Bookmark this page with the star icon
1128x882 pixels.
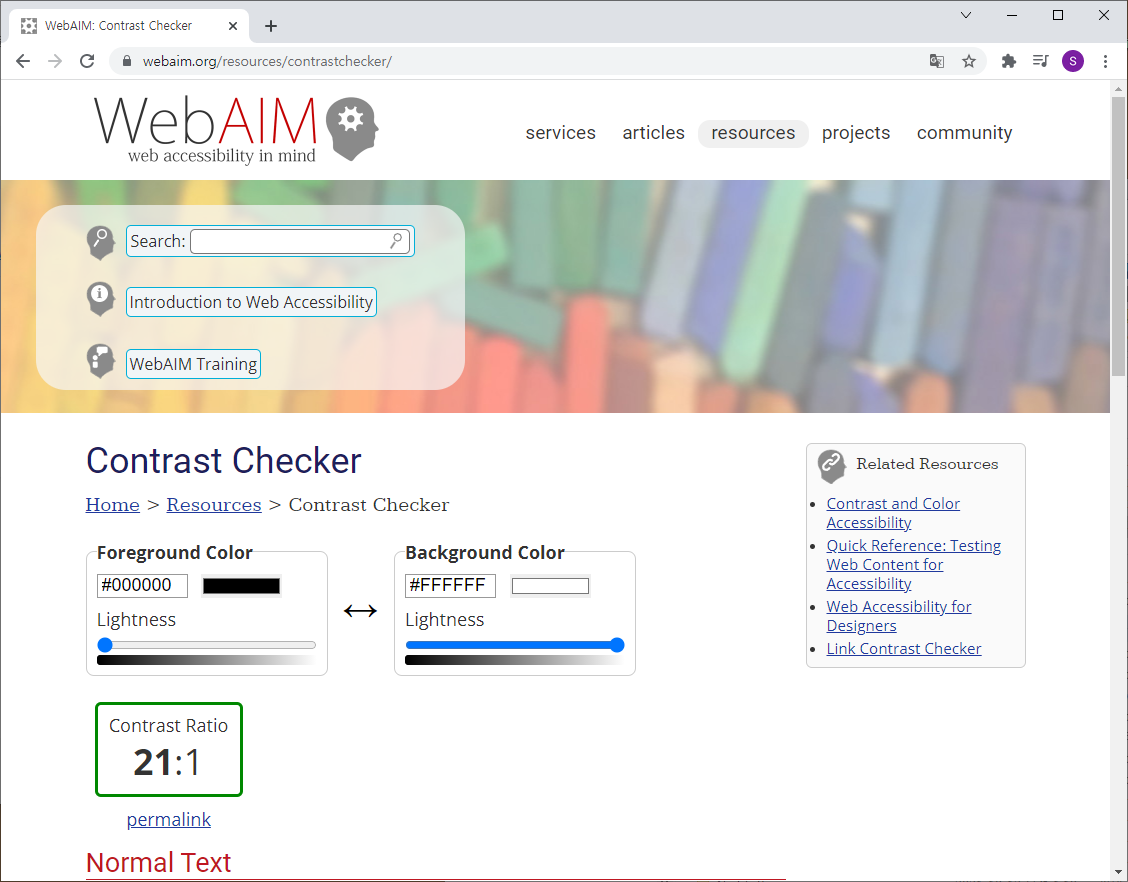[969, 61]
